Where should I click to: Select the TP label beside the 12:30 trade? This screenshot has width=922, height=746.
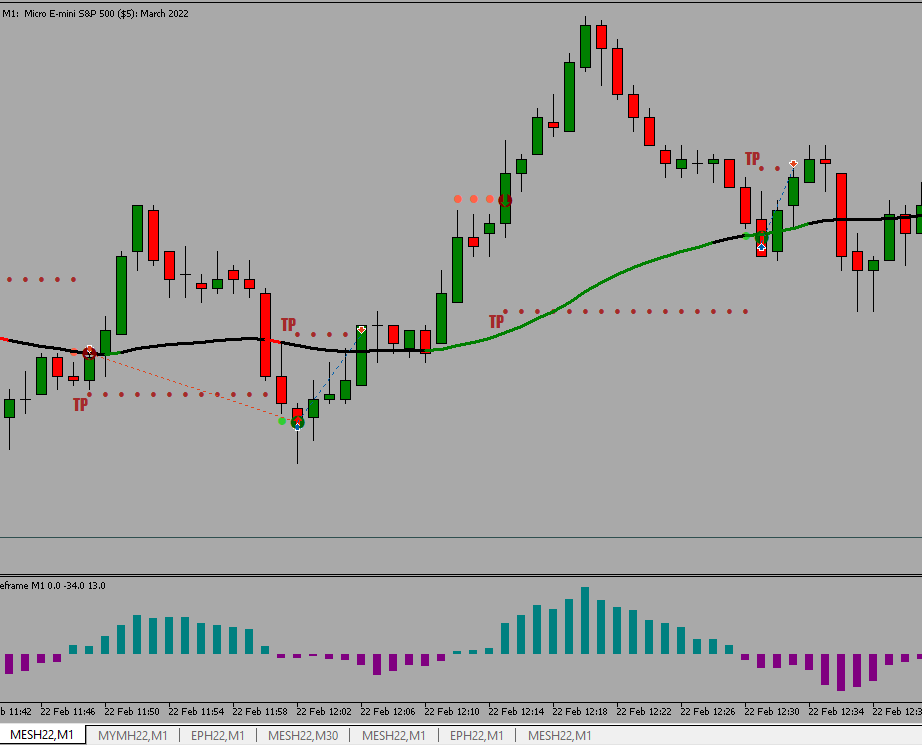[752, 158]
